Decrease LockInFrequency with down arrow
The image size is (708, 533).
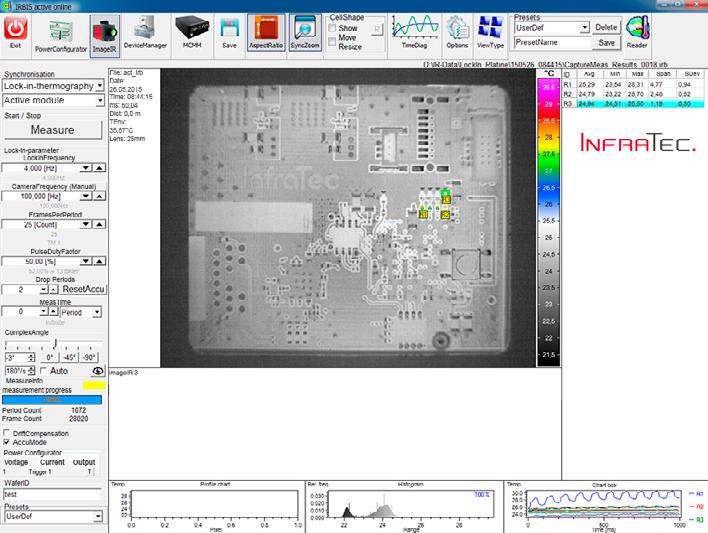click(86, 168)
